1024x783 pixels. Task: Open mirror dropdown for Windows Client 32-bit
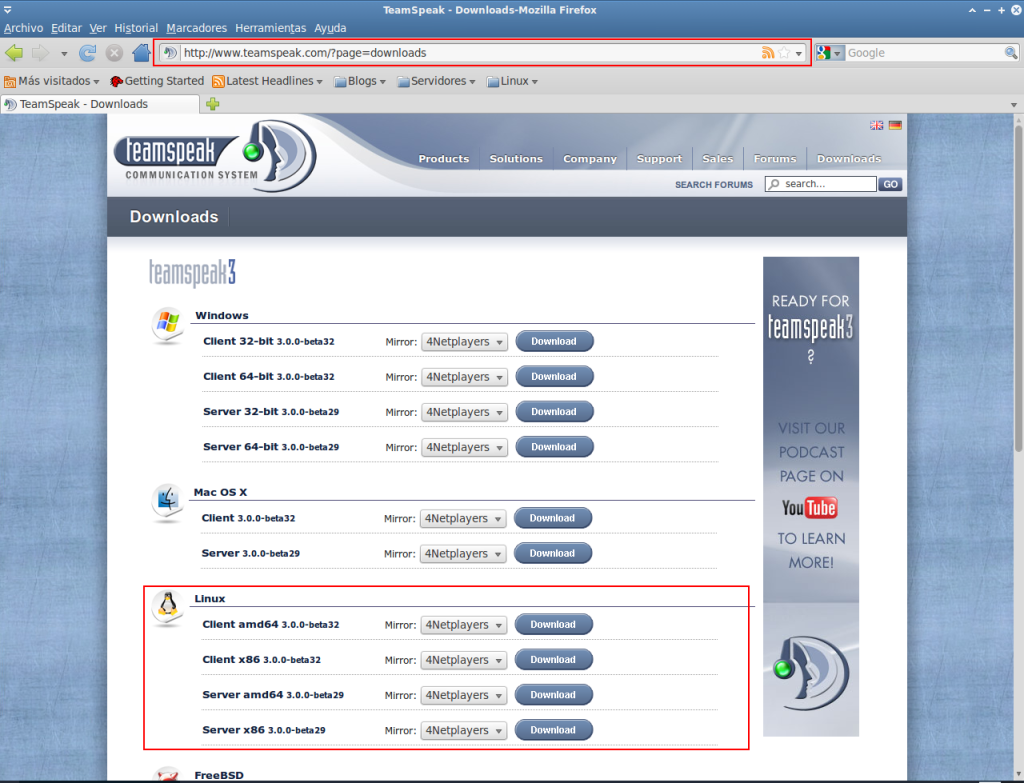click(x=464, y=342)
